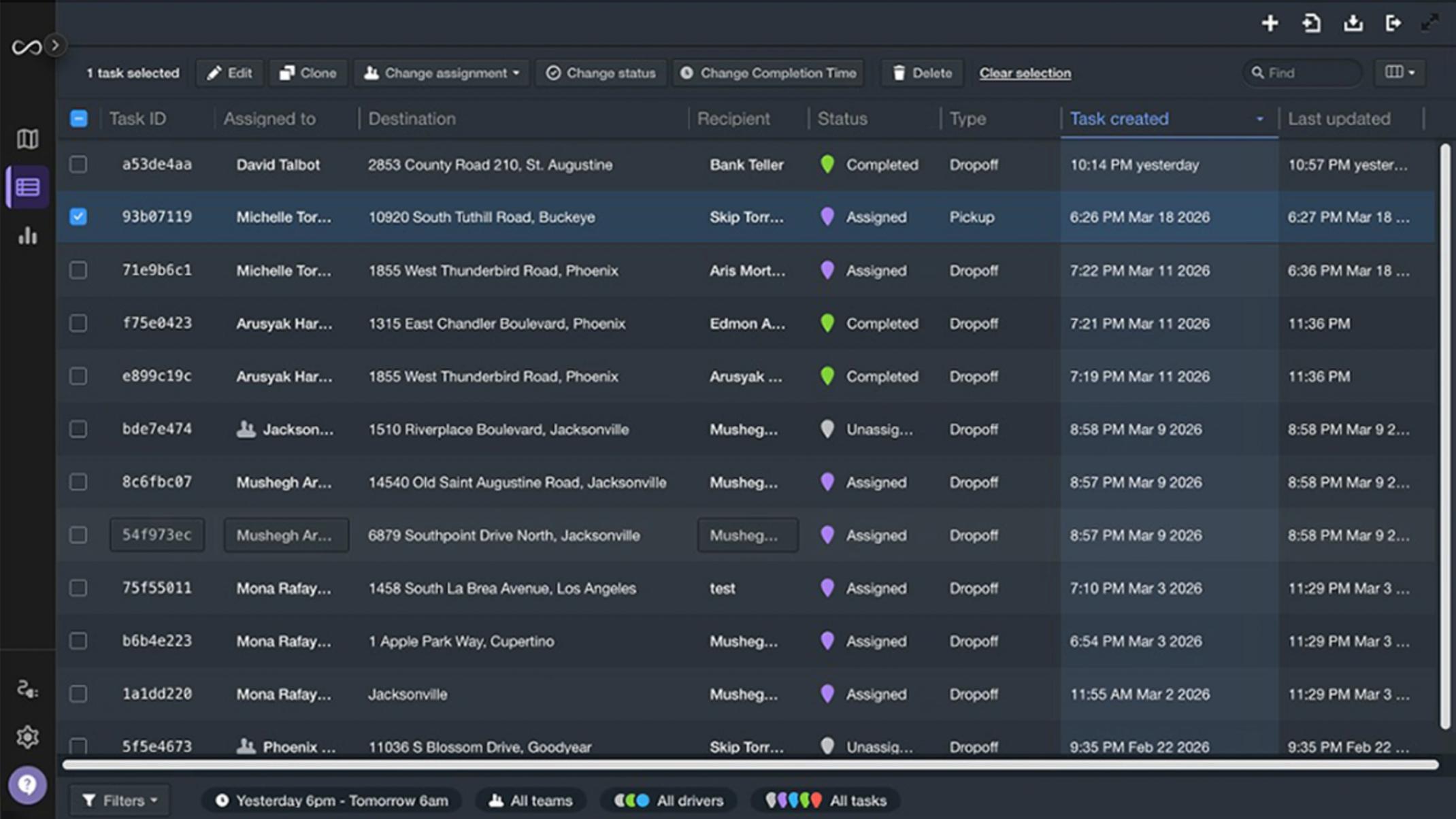1456x819 pixels.
Task: Click the Onfleet infinity logo
Action: pos(27,47)
